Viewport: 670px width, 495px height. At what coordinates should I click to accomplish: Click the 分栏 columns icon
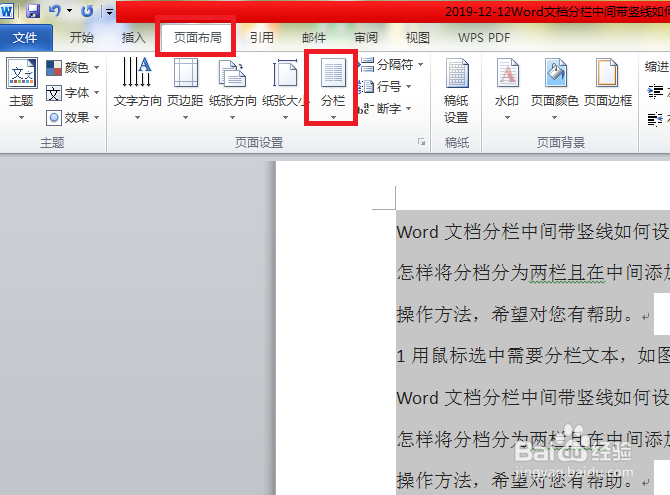click(x=333, y=73)
